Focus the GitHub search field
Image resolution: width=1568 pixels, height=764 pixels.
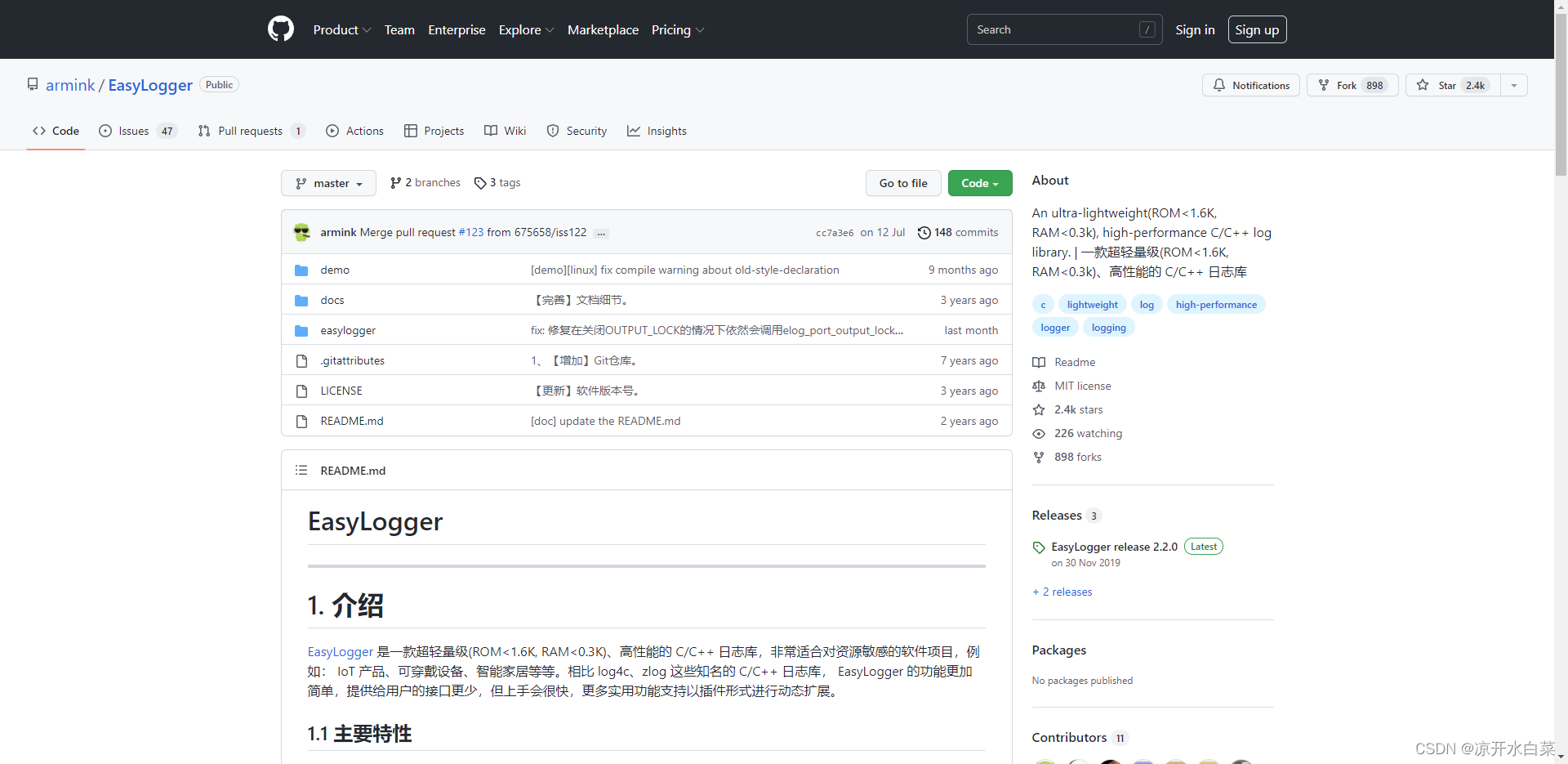[x=1064, y=29]
